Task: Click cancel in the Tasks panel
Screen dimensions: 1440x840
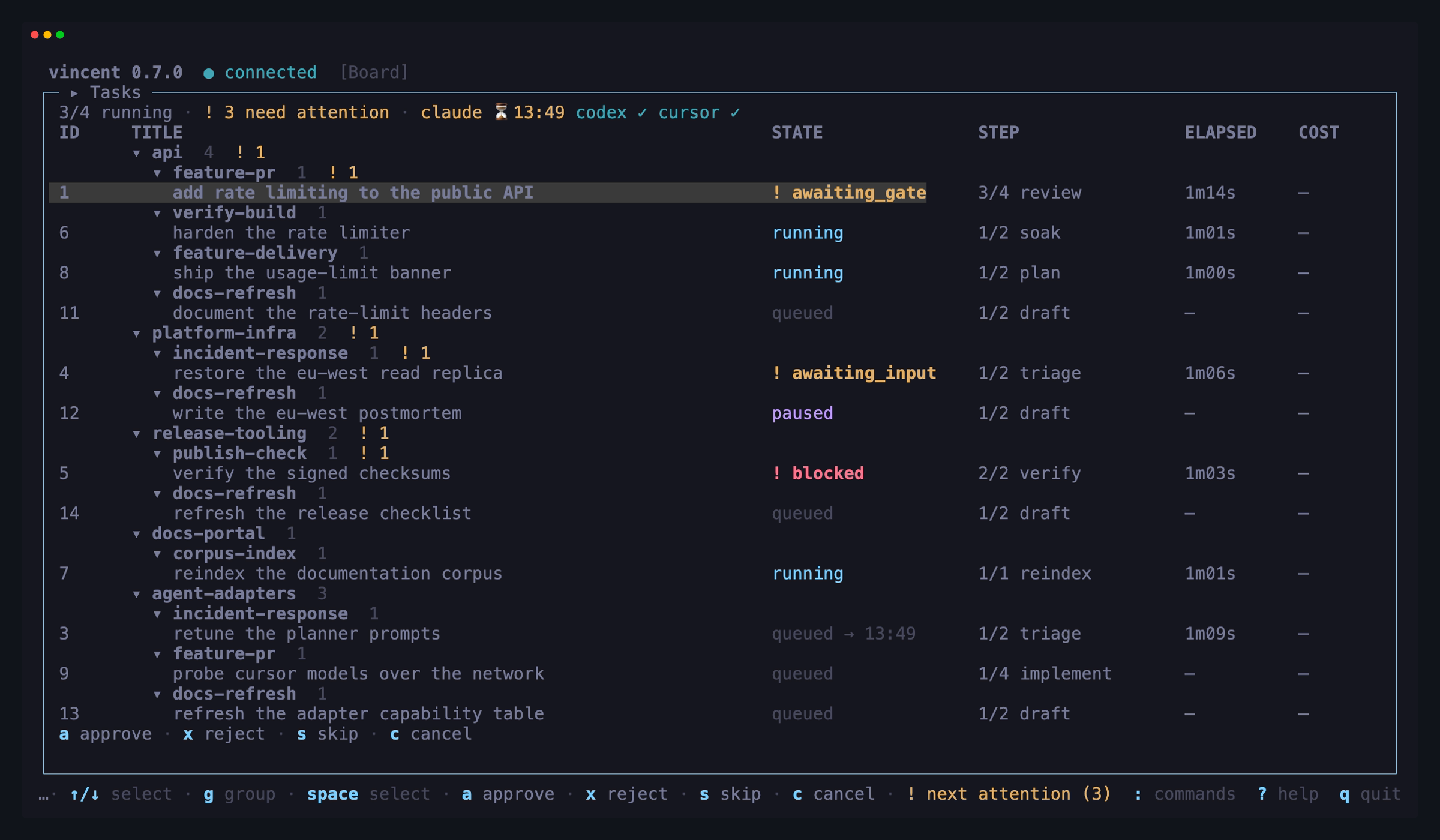Action: (431, 734)
